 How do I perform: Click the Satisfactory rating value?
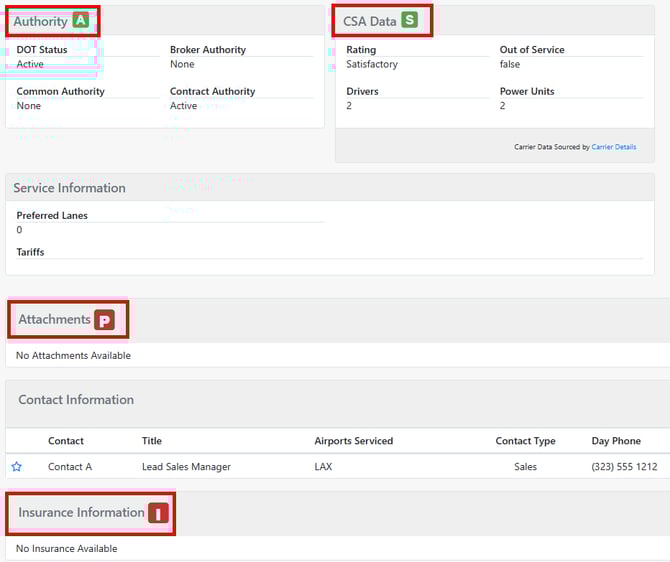(372, 64)
